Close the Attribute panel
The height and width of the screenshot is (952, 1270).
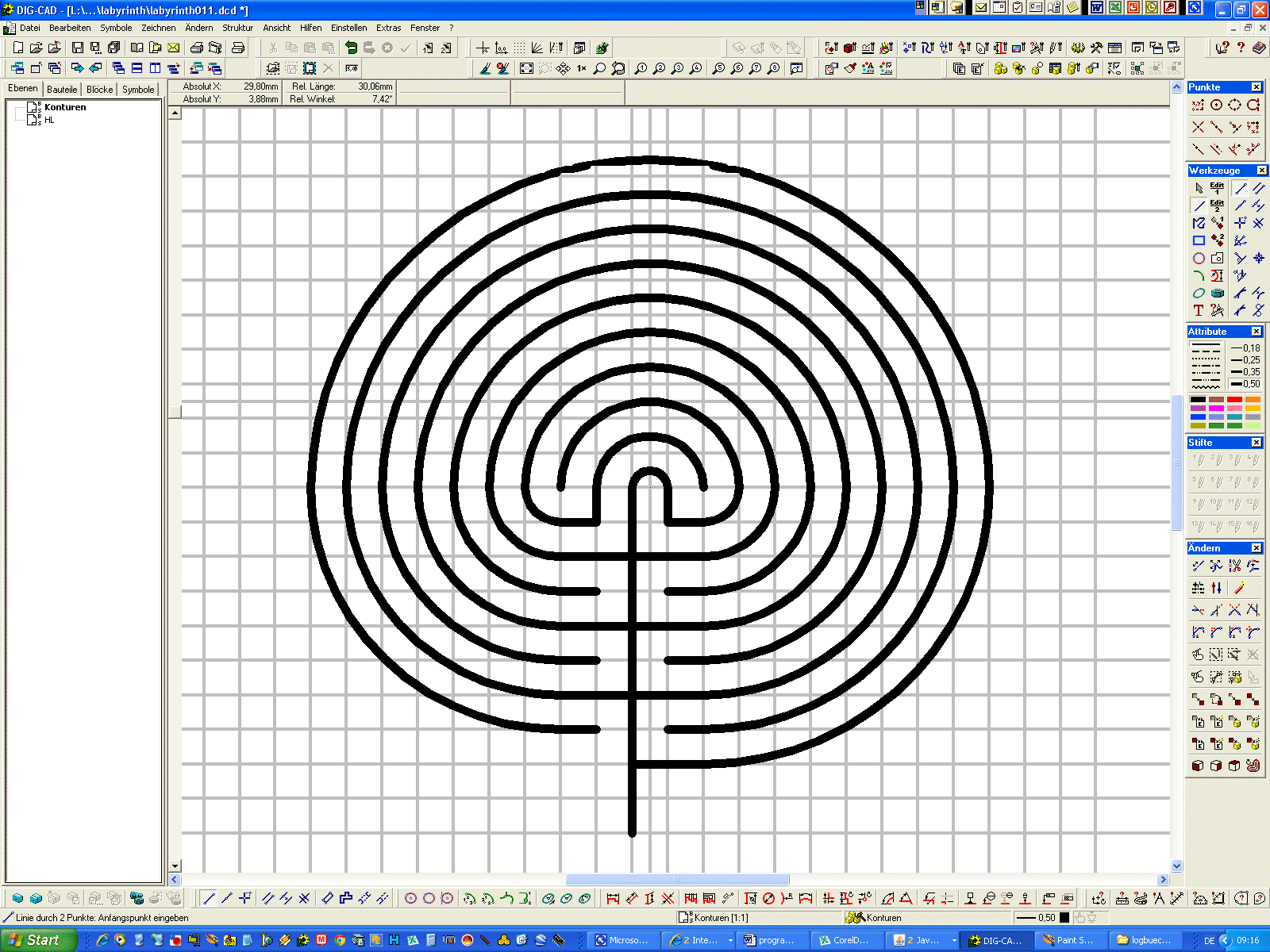[1257, 332]
